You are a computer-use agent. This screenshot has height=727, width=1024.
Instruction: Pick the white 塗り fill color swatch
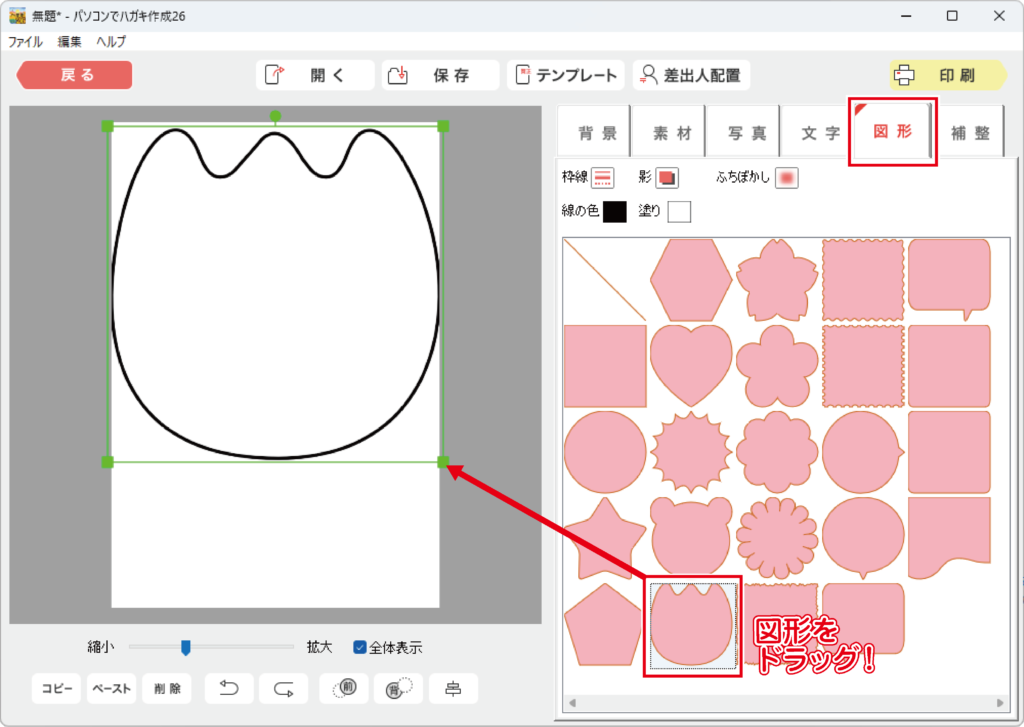pos(679,211)
